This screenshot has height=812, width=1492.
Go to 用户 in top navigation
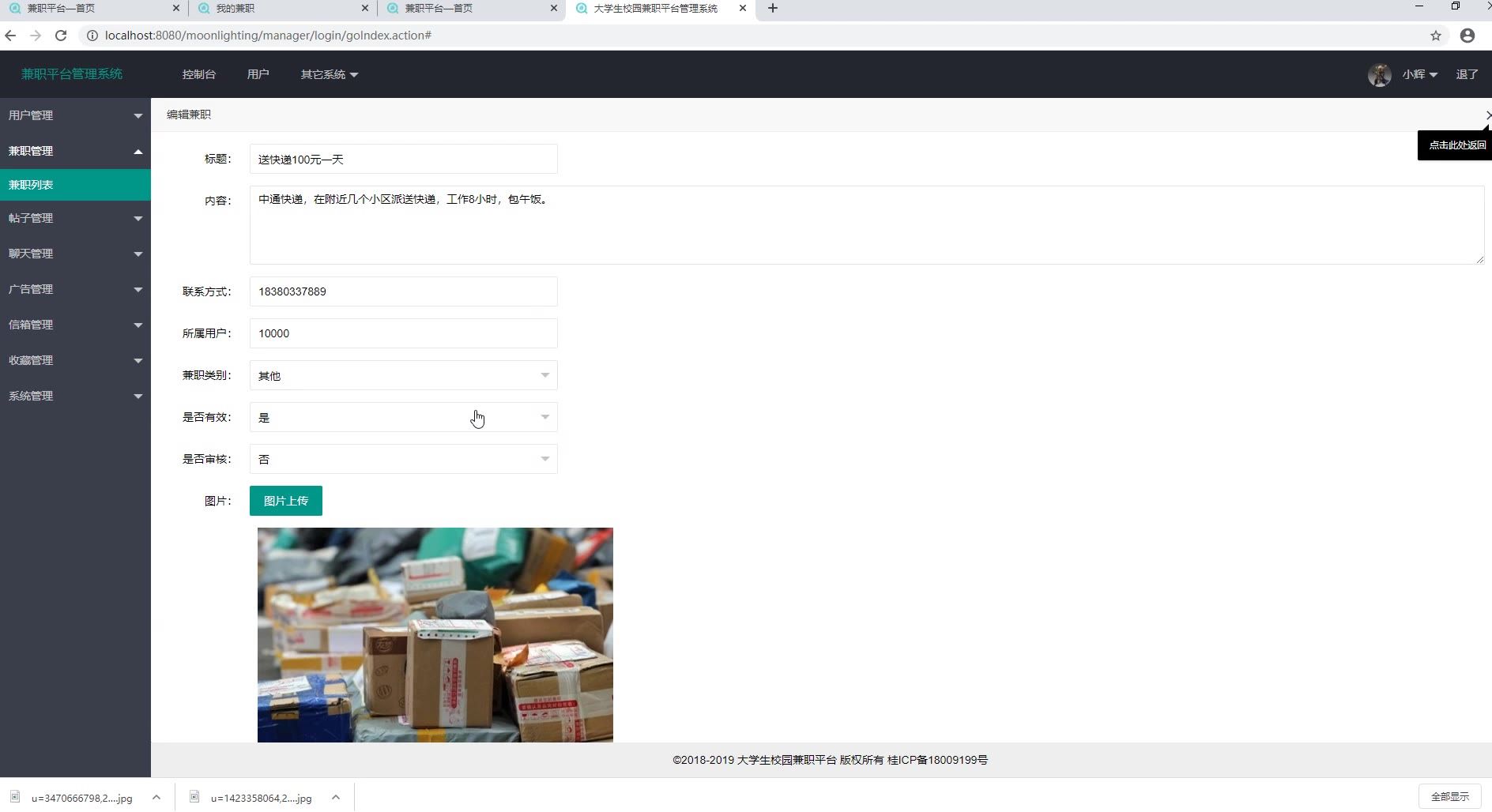click(x=258, y=74)
